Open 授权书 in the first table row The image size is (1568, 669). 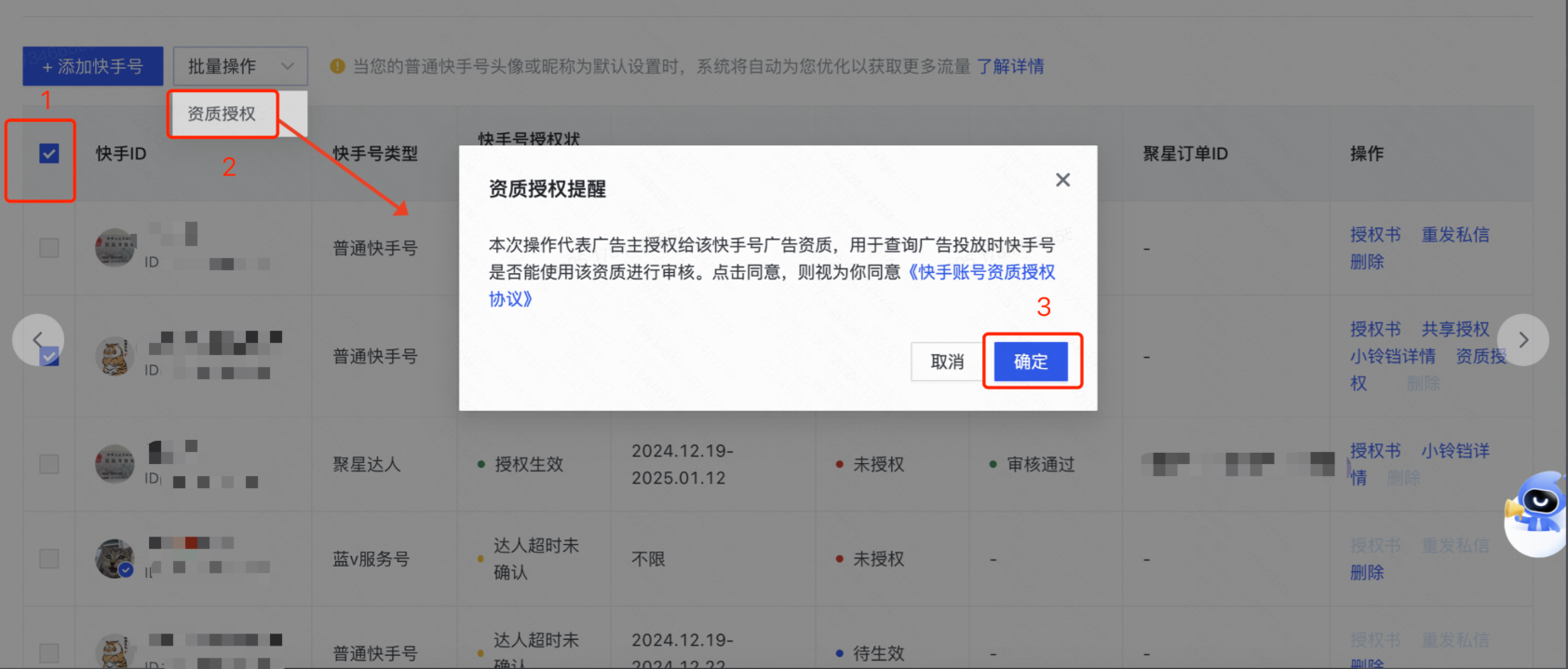1375,235
